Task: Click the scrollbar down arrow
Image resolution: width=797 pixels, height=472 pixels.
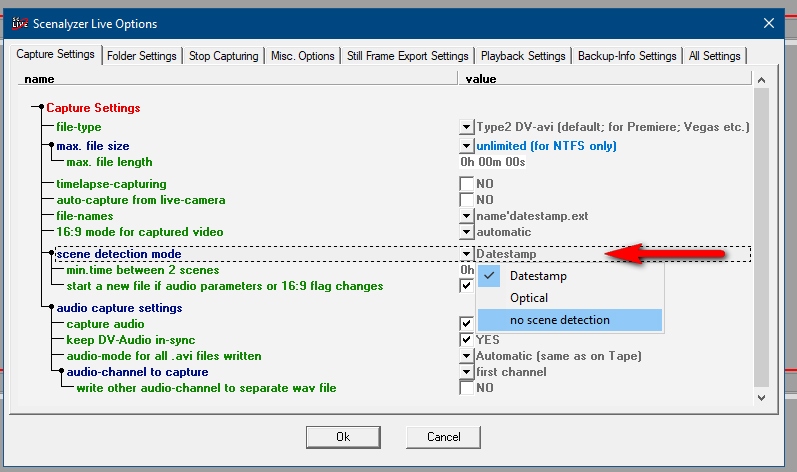Action: click(761, 398)
